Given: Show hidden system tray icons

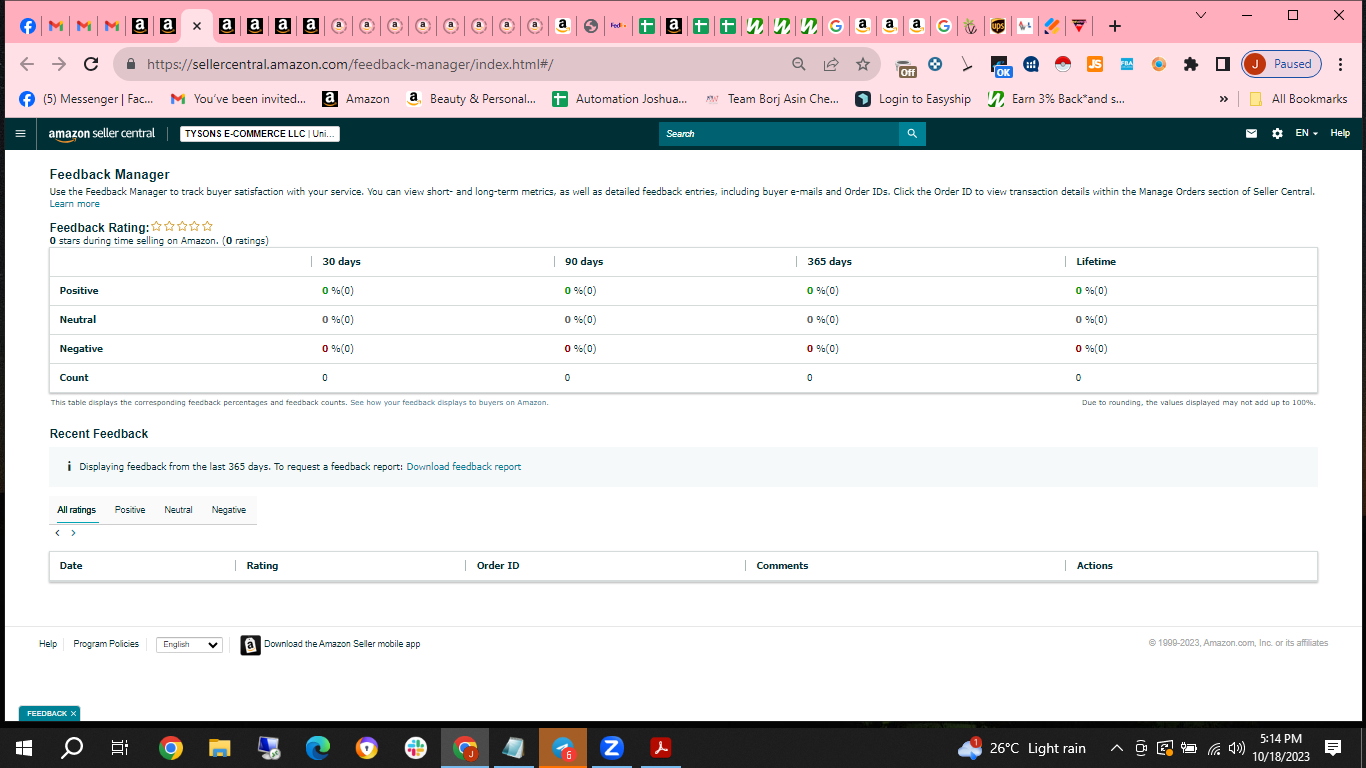Looking at the screenshot, I should (x=1116, y=748).
